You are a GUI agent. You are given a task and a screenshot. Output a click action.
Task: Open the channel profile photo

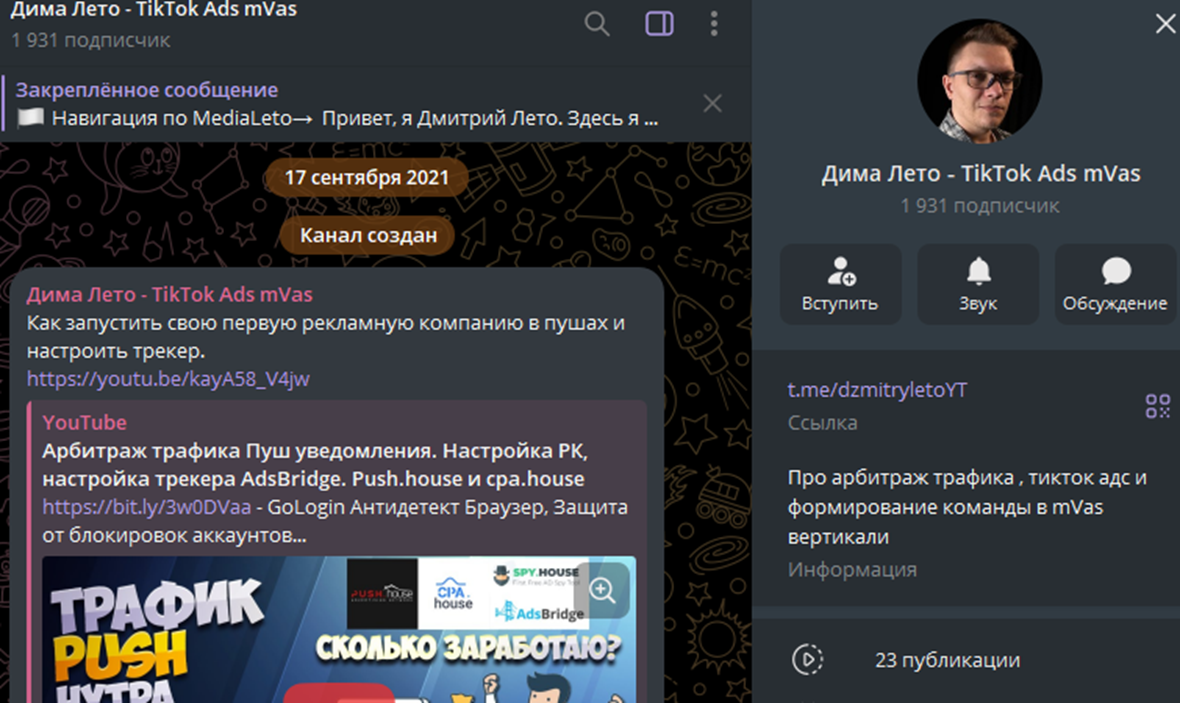(x=980, y=81)
